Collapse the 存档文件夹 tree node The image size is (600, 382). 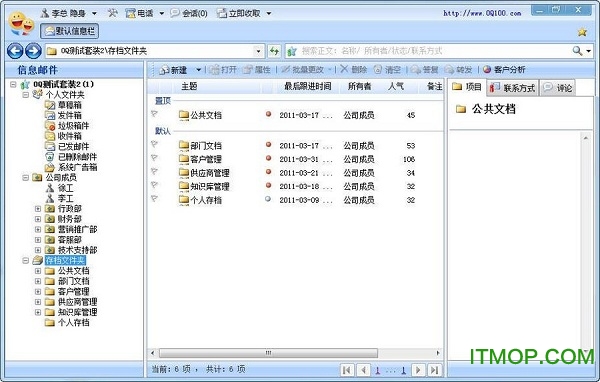pos(26,260)
